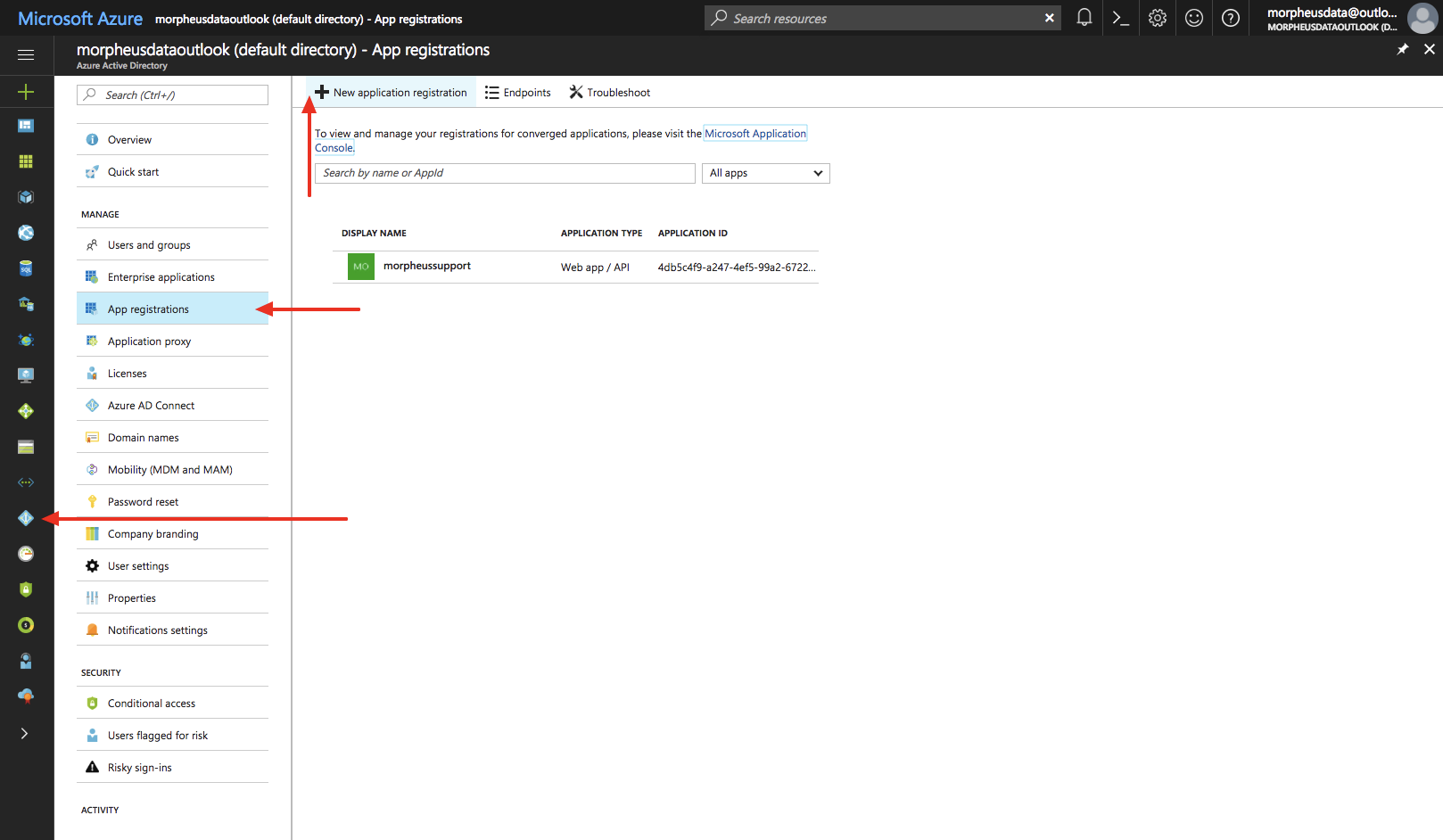Open Application proxy
Image resolution: width=1443 pixels, height=840 pixels.
point(173,342)
